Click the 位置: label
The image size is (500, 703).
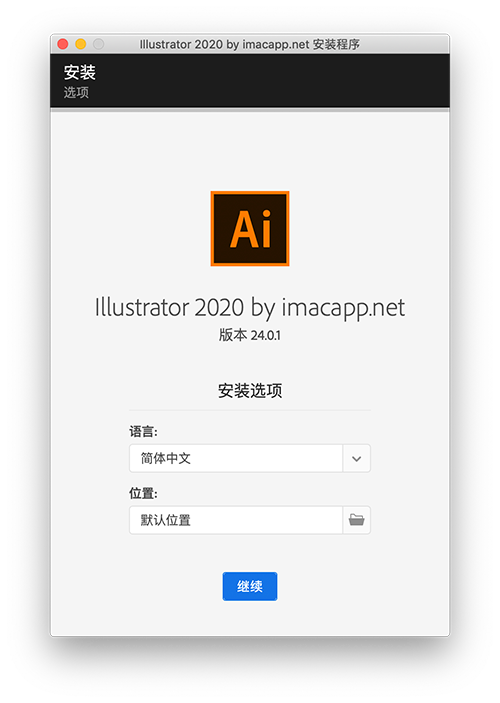pyautogui.click(x=143, y=493)
